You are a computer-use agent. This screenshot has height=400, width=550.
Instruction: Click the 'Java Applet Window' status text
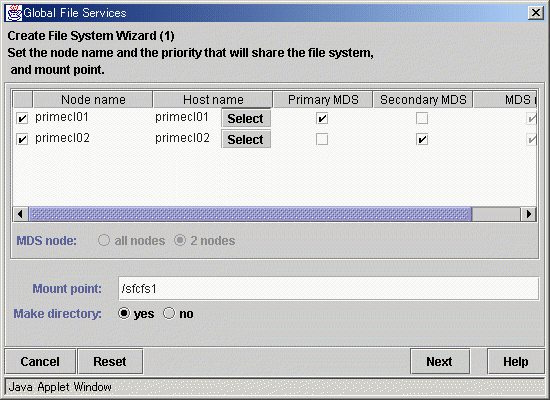tap(60, 387)
